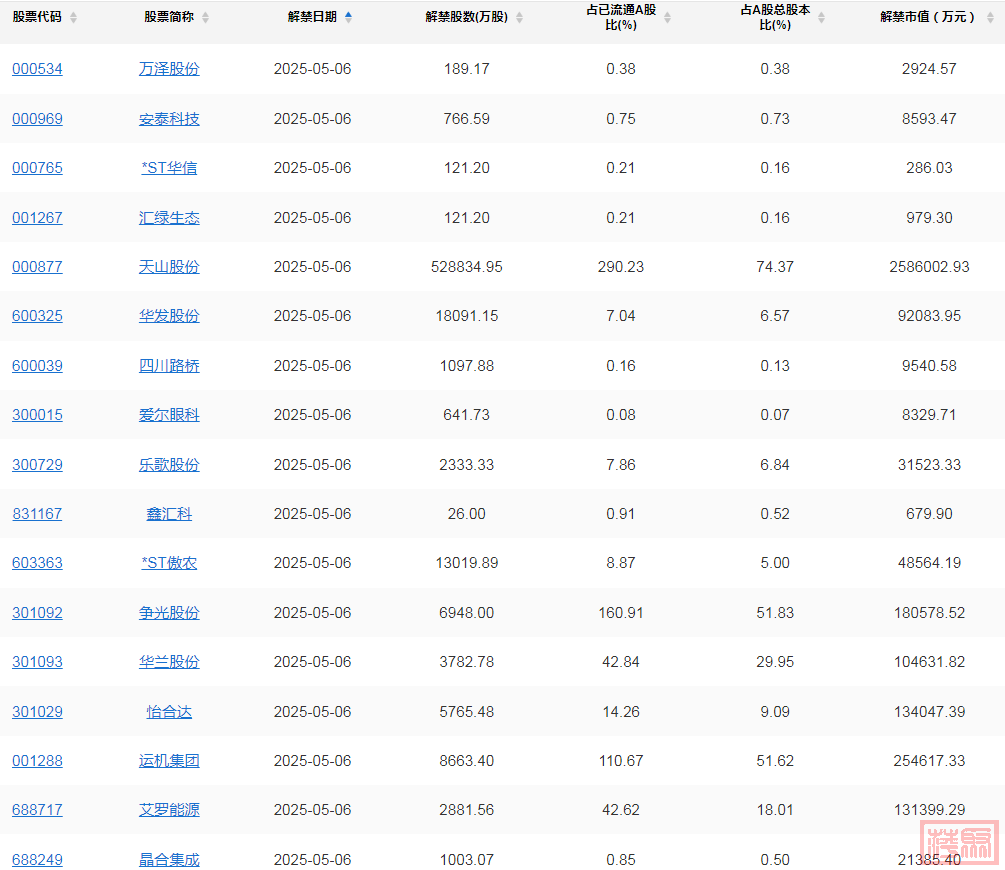The width and height of the screenshot is (1005, 870).
Task: Sort by 股票代码 using its sort arrows
Action: tap(73, 18)
